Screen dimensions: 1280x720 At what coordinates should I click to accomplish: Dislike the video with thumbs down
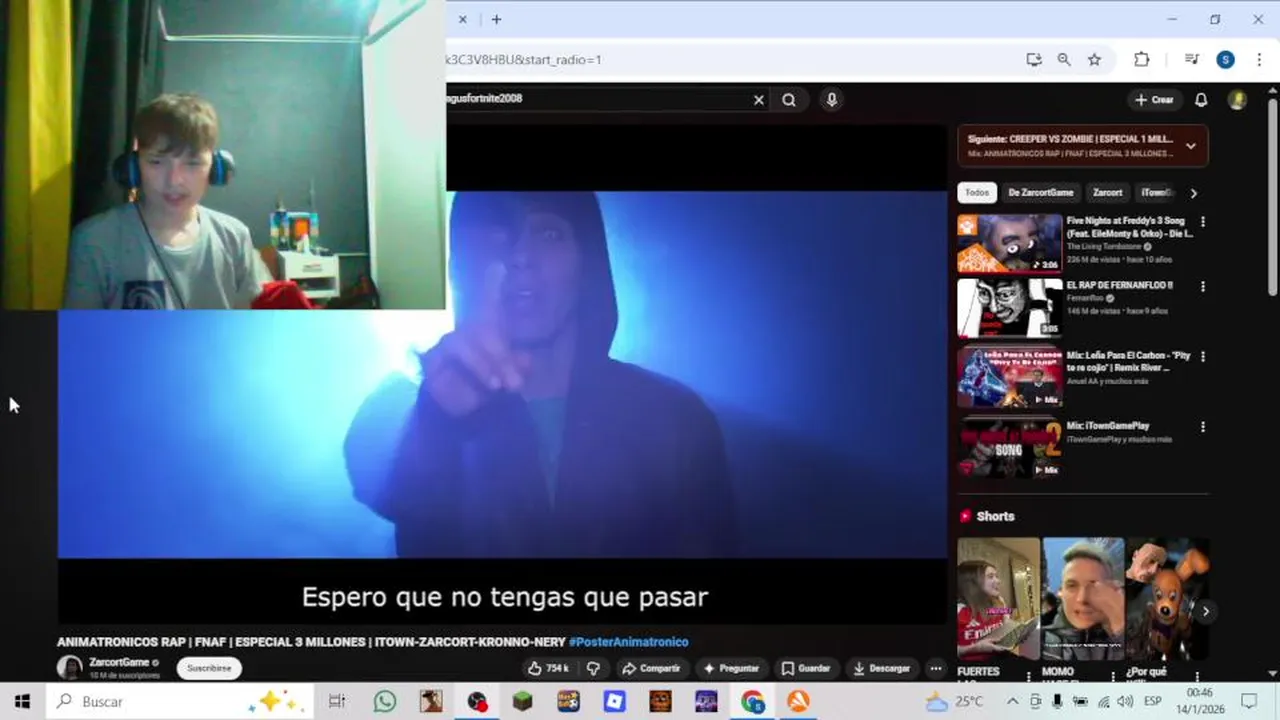pos(593,668)
